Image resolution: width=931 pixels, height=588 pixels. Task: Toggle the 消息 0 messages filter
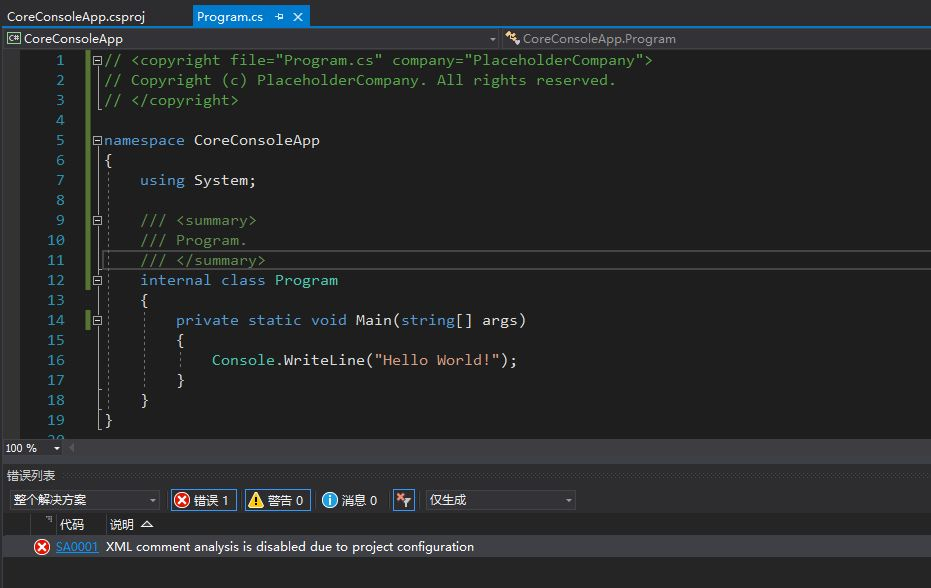point(350,500)
